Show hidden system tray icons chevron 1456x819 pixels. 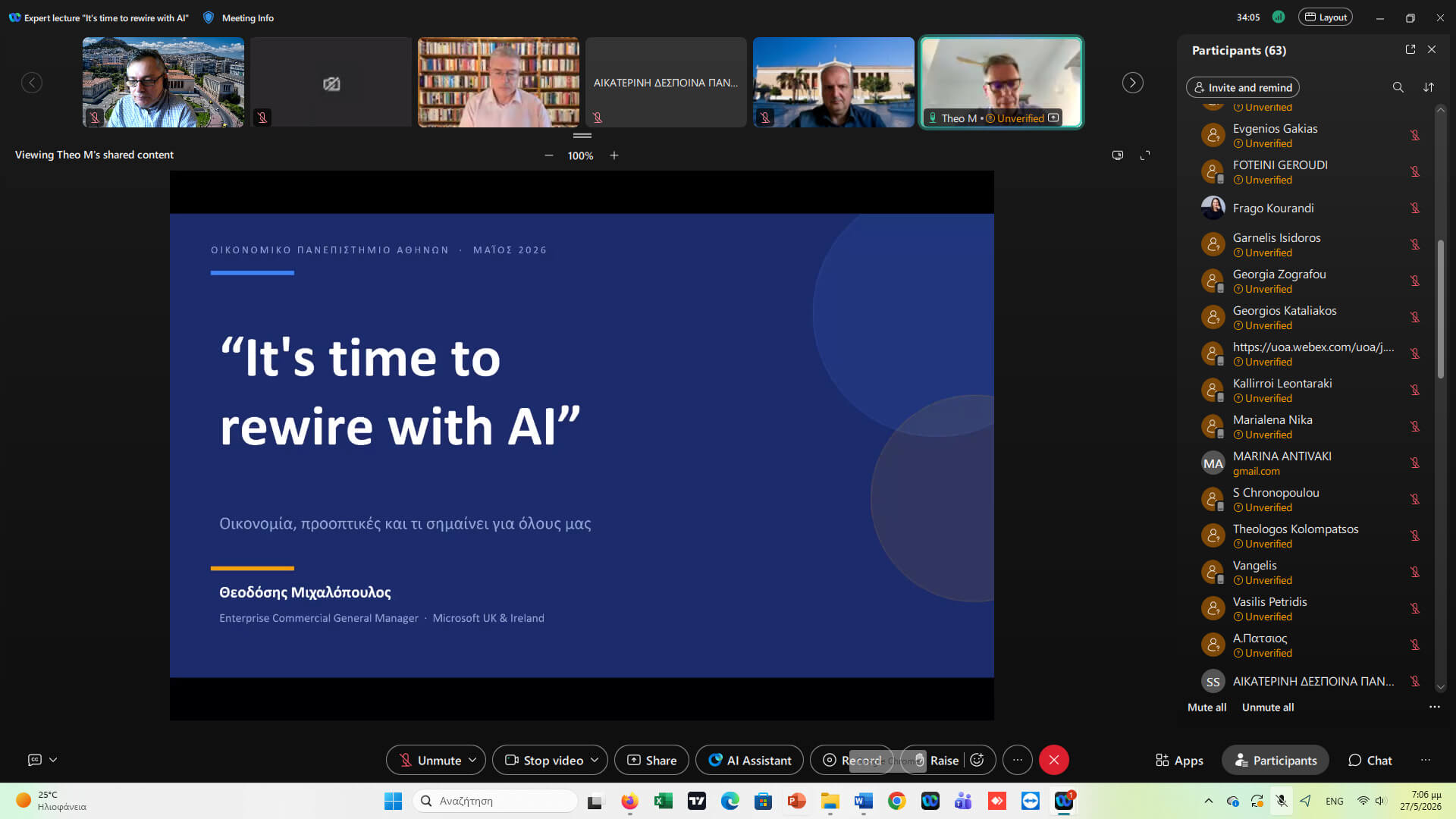point(1208,801)
